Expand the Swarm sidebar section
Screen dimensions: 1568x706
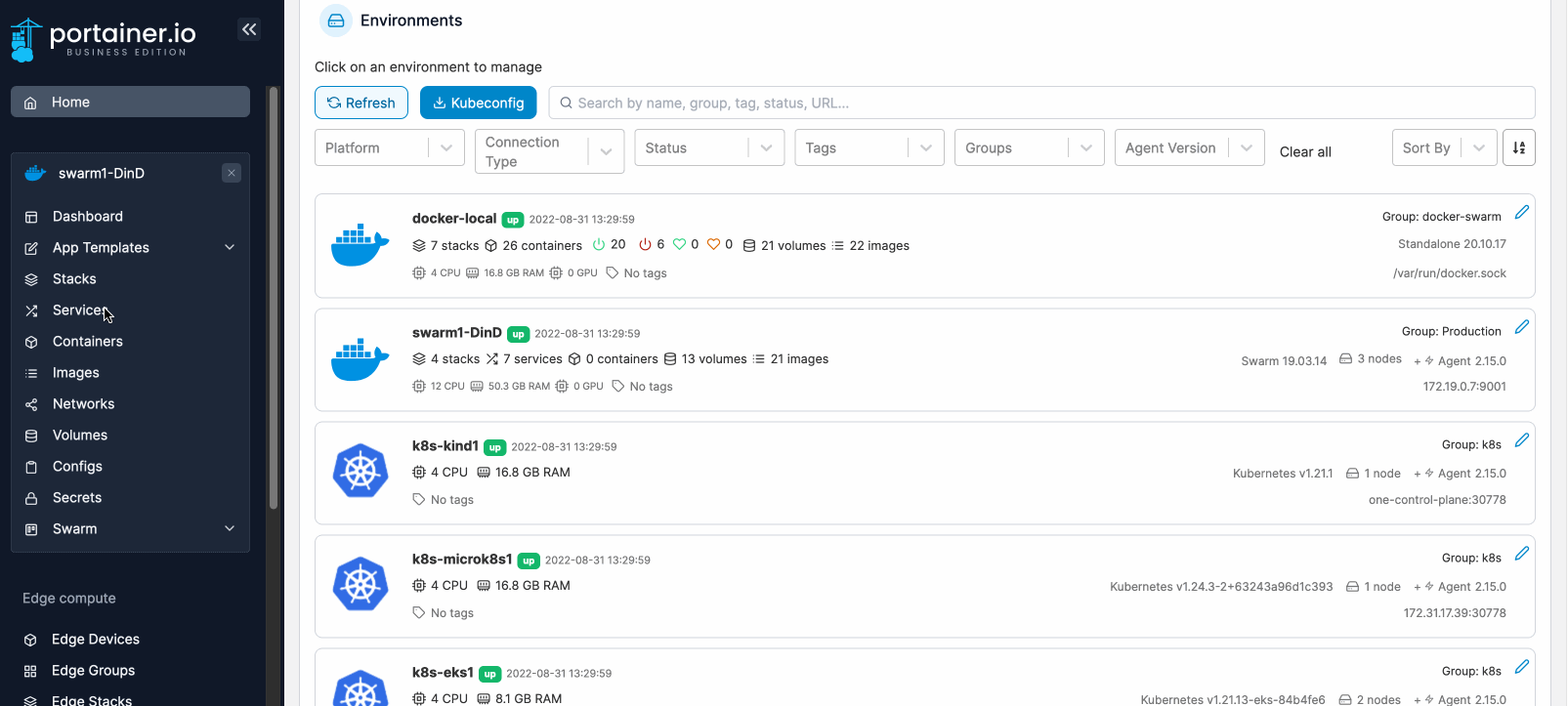[x=230, y=528]
